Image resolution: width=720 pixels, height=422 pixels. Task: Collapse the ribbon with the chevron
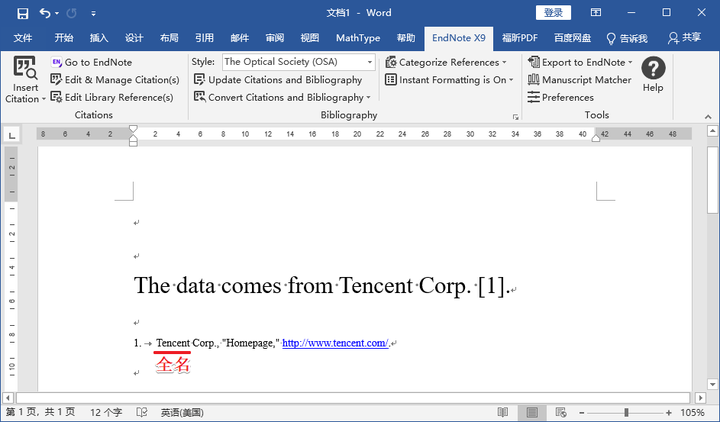tap(708, 117)
